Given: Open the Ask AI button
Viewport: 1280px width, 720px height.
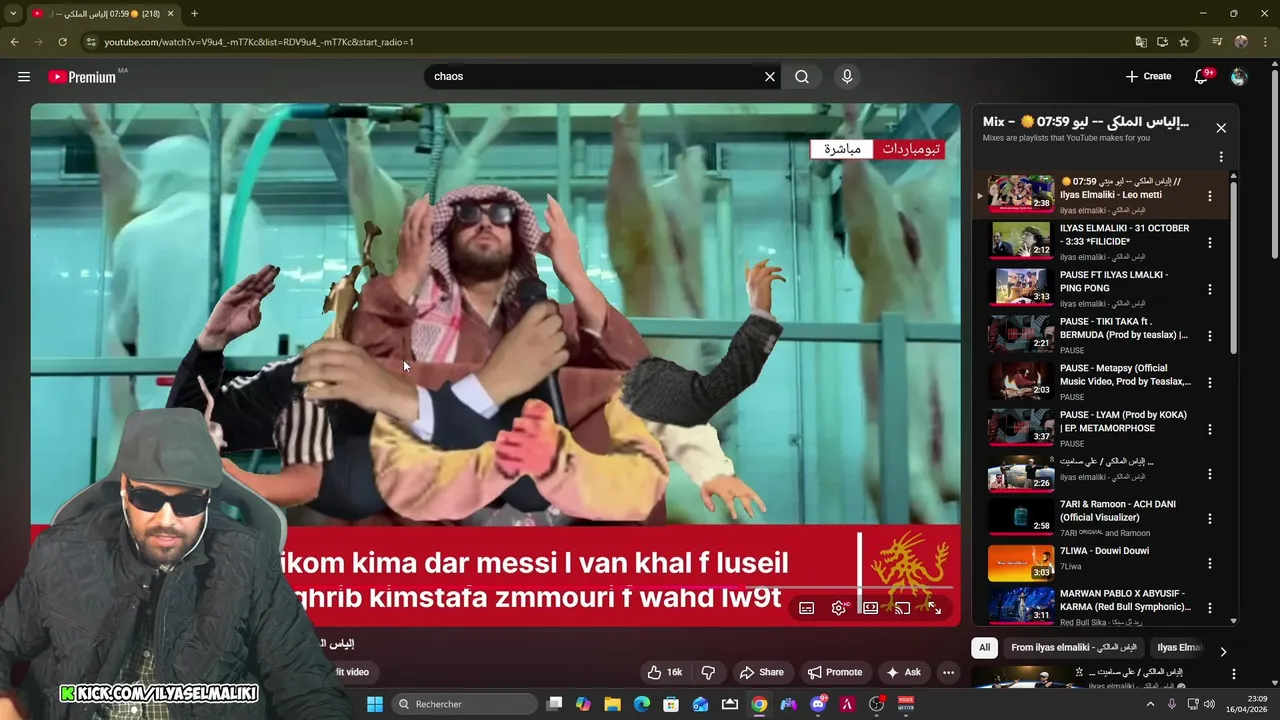Looking at the screenshot, I should (x=903, y=672).
